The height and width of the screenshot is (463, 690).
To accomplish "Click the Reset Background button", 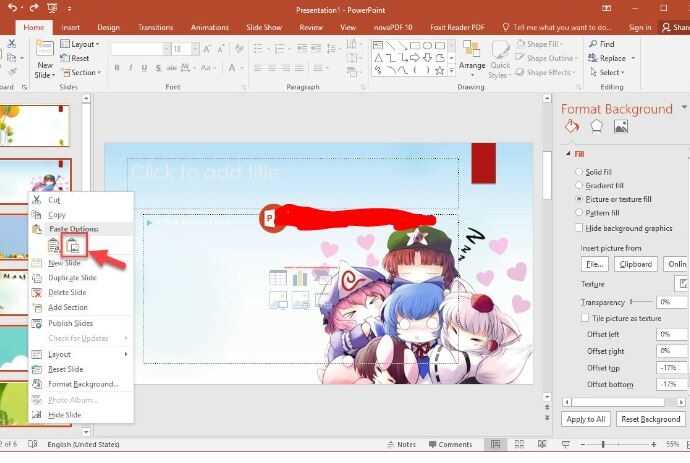I will coord(651,419).
